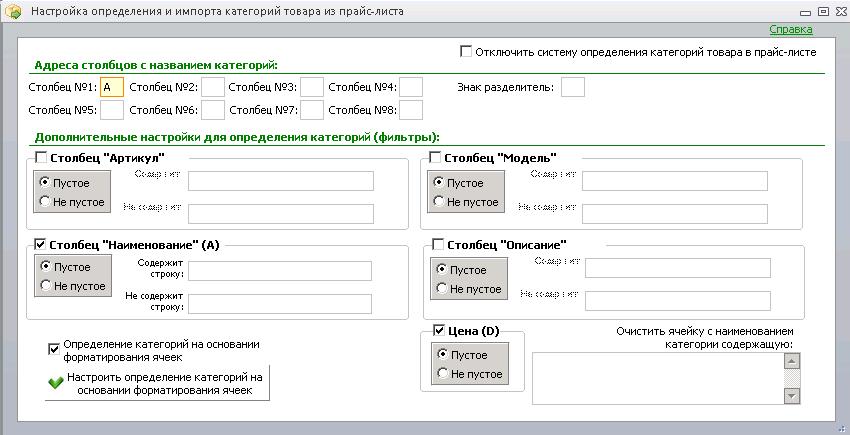Uncheck the Столбец "Наименование" (A) checkbox
The image size is (850, 435).
coord(40,245)
